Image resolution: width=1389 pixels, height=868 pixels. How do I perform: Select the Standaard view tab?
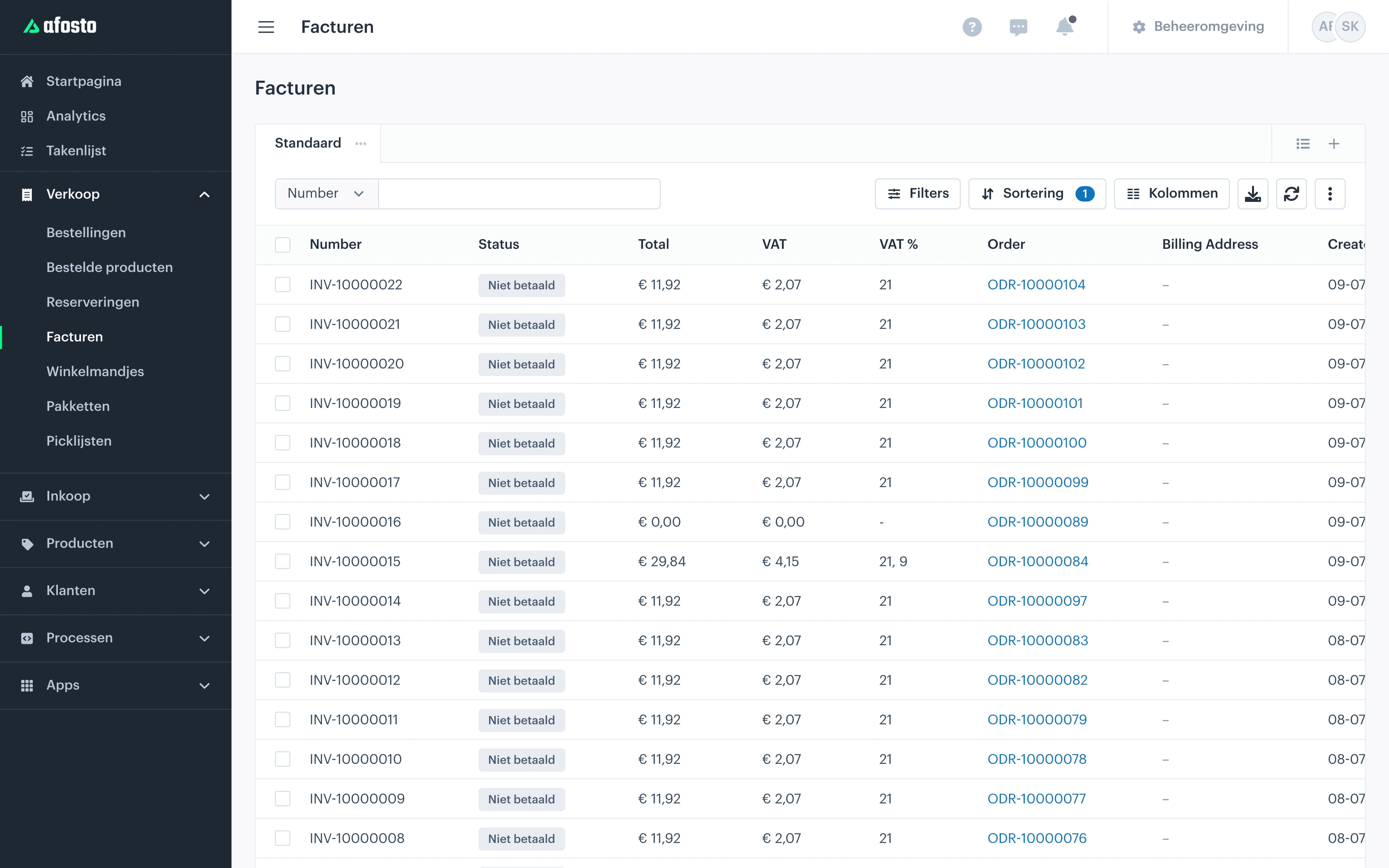click(308, 143)
